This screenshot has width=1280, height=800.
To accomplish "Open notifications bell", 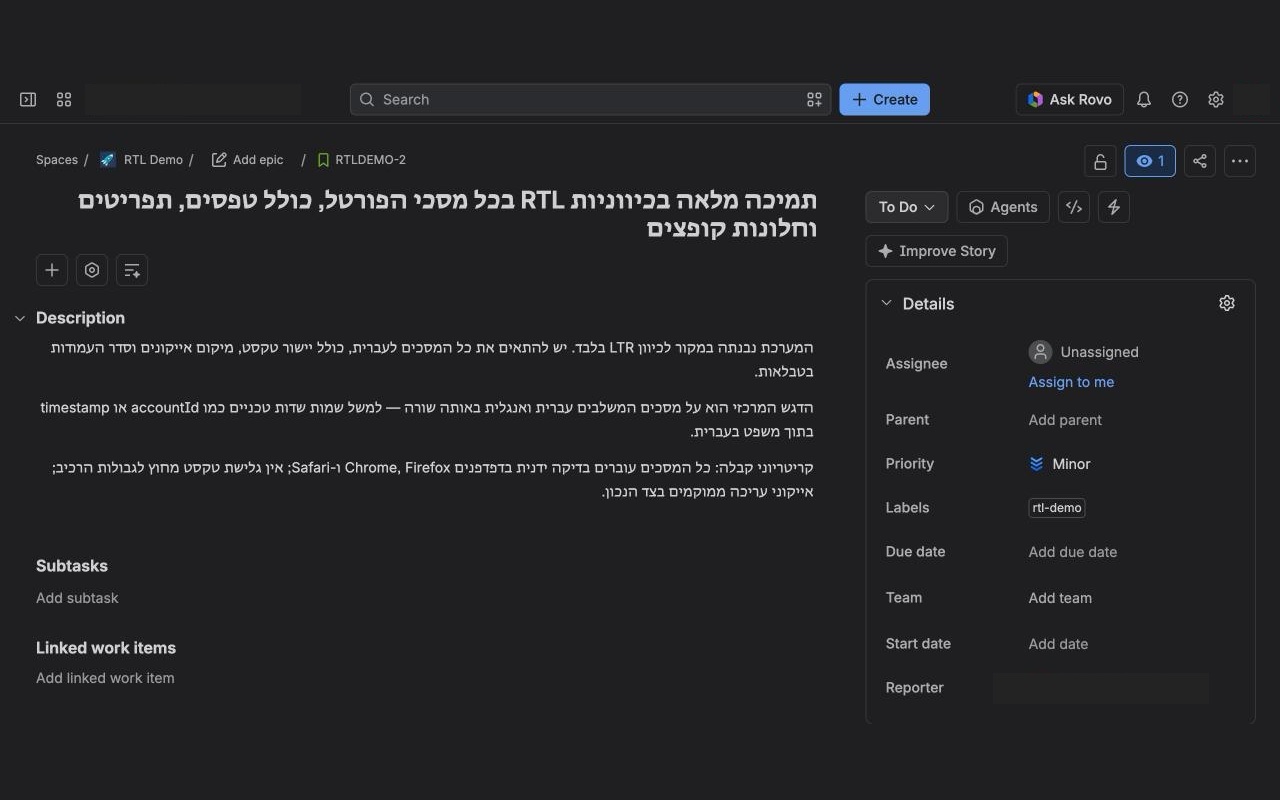I will [1144, 99].
